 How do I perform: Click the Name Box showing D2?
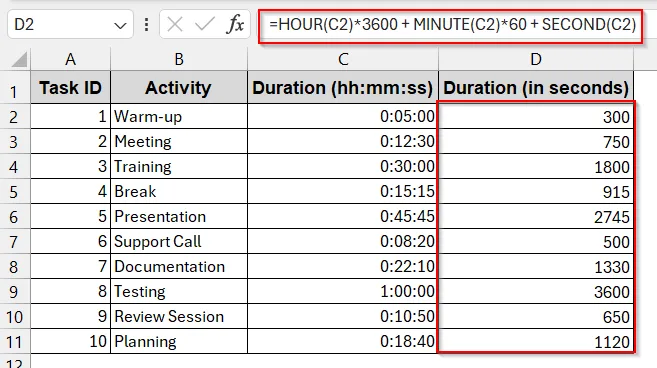click(70, 24)
